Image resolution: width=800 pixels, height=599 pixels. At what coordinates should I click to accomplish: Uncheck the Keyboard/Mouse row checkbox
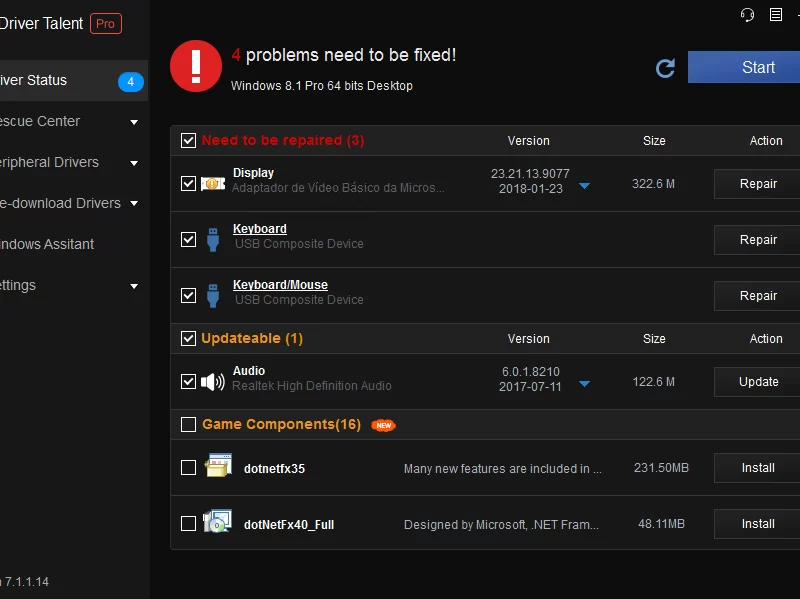[188, 295]
